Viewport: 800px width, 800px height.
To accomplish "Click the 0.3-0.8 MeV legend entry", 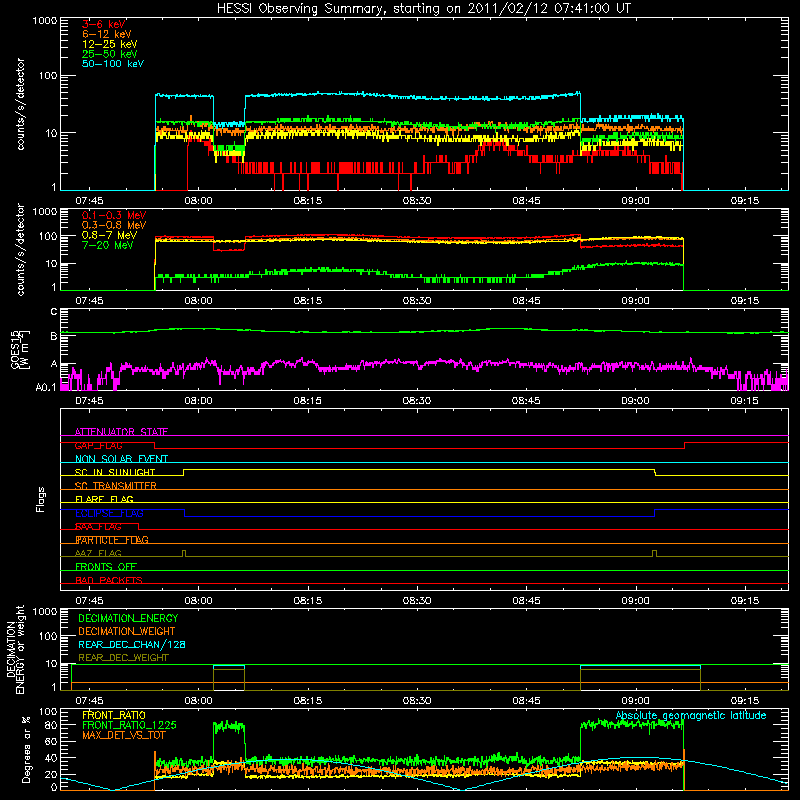I will coord(114,225).
